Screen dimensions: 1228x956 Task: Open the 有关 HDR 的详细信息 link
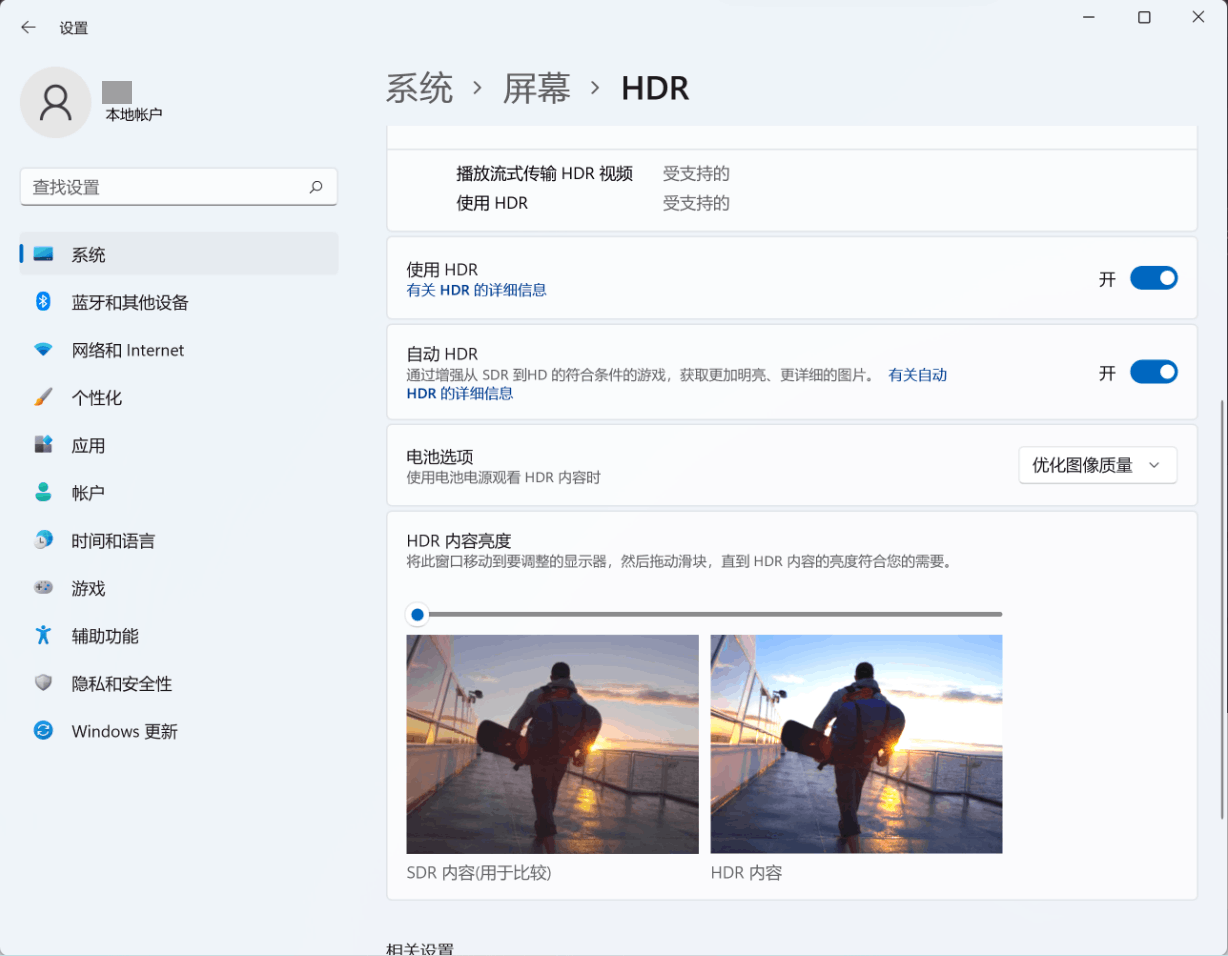tap(476, 290)
